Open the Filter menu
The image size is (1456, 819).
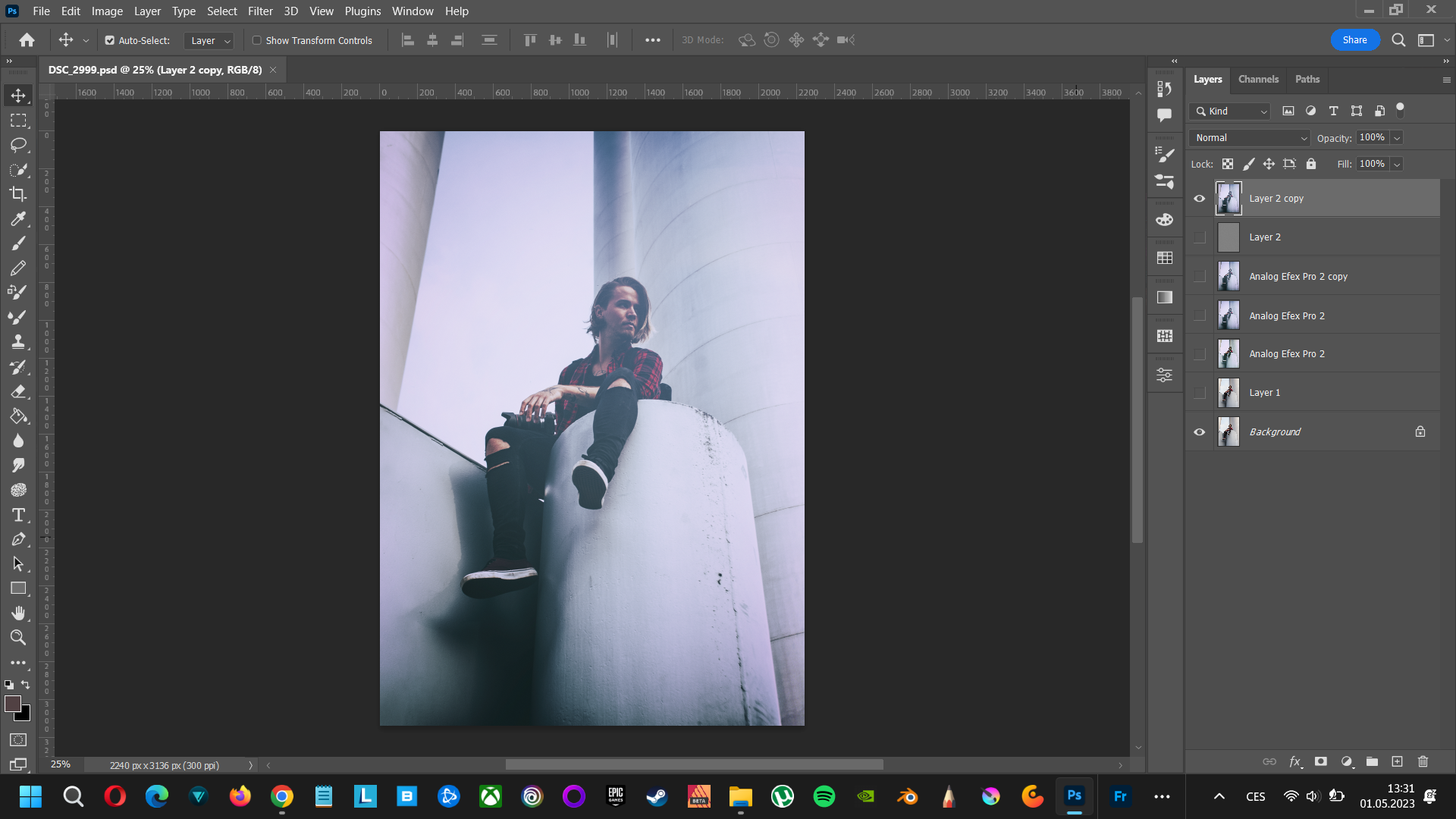(259, 11)
